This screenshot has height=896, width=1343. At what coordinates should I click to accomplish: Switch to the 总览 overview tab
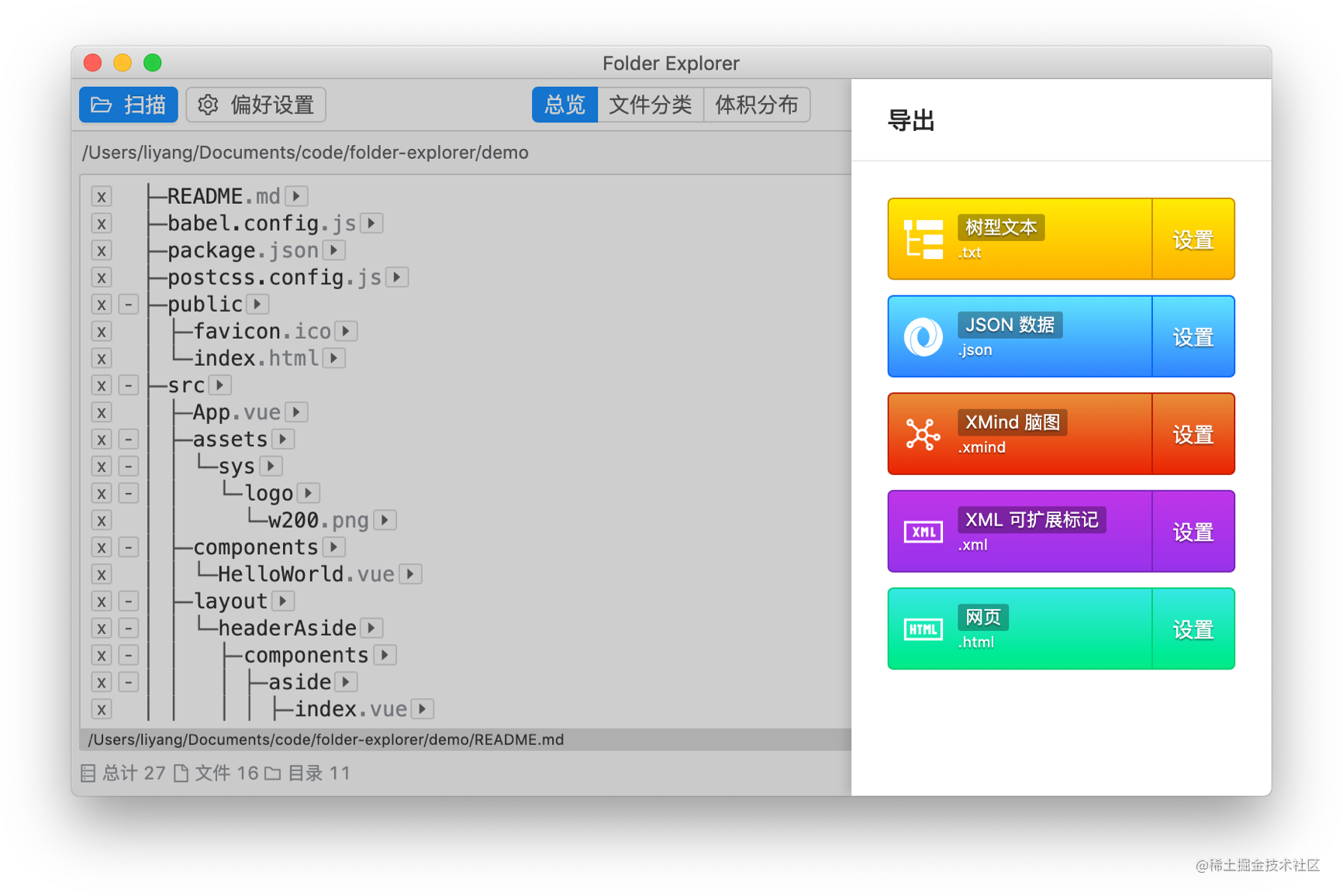click(564, 105)
